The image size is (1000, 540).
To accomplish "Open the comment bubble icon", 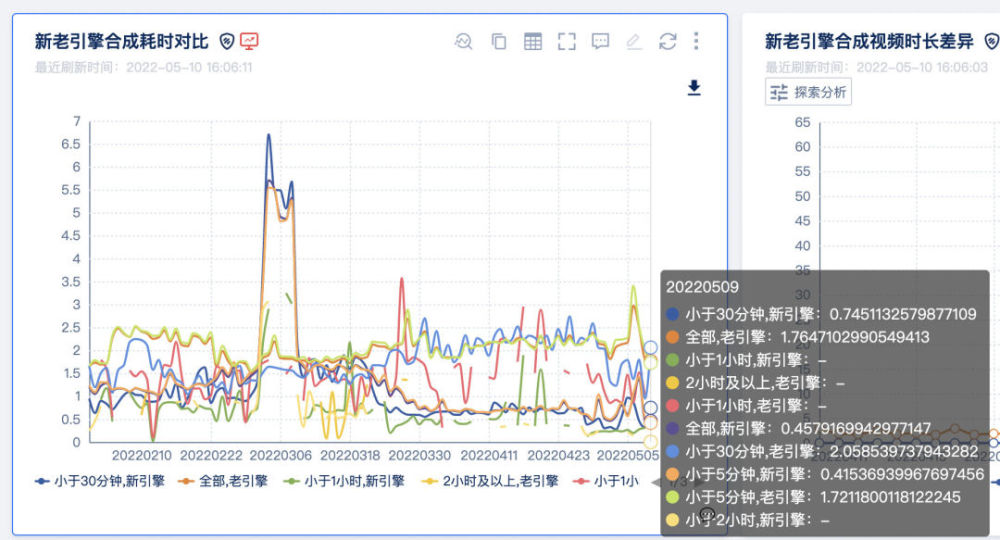I will click(x=600, y=42).
